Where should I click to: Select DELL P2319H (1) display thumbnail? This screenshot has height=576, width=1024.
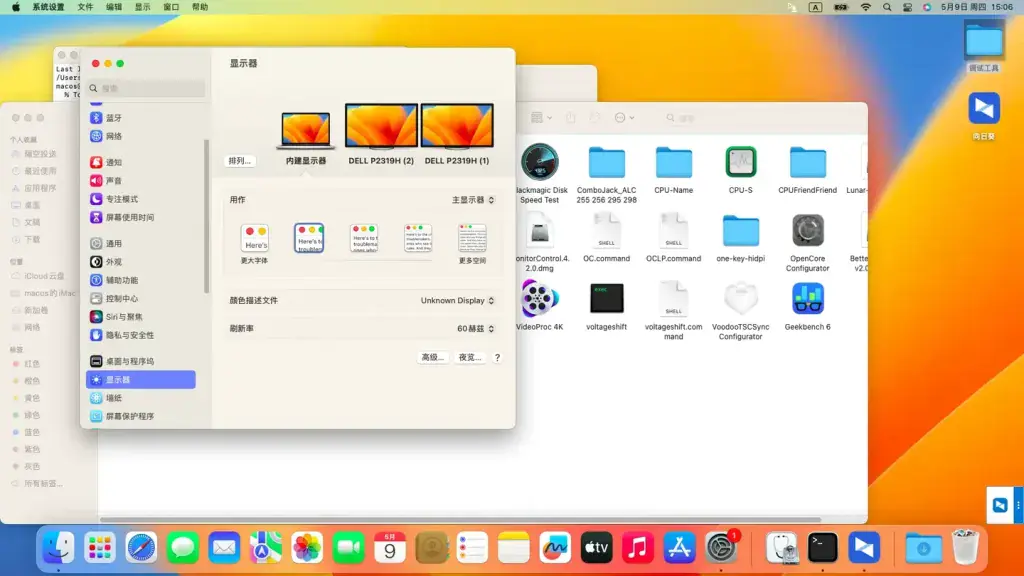pyautogui.click(x=457, y=125)
